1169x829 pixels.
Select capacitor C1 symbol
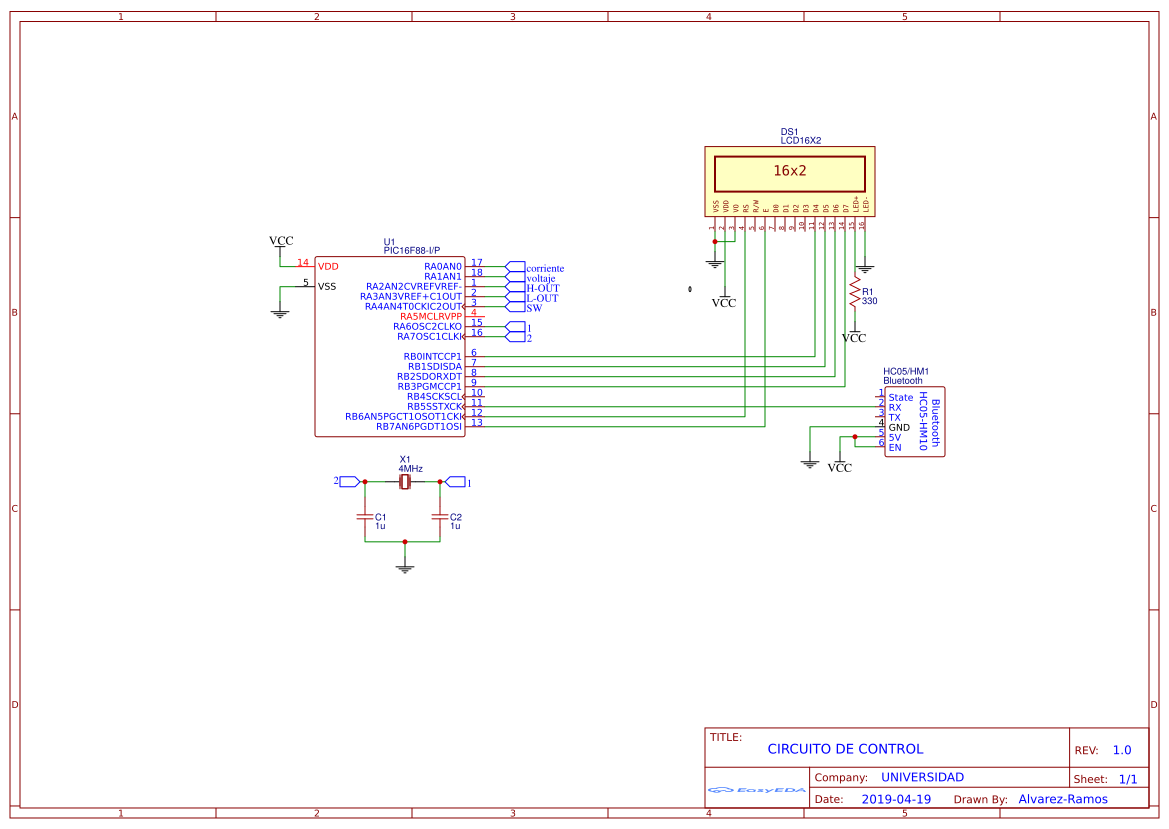[365, 516]
